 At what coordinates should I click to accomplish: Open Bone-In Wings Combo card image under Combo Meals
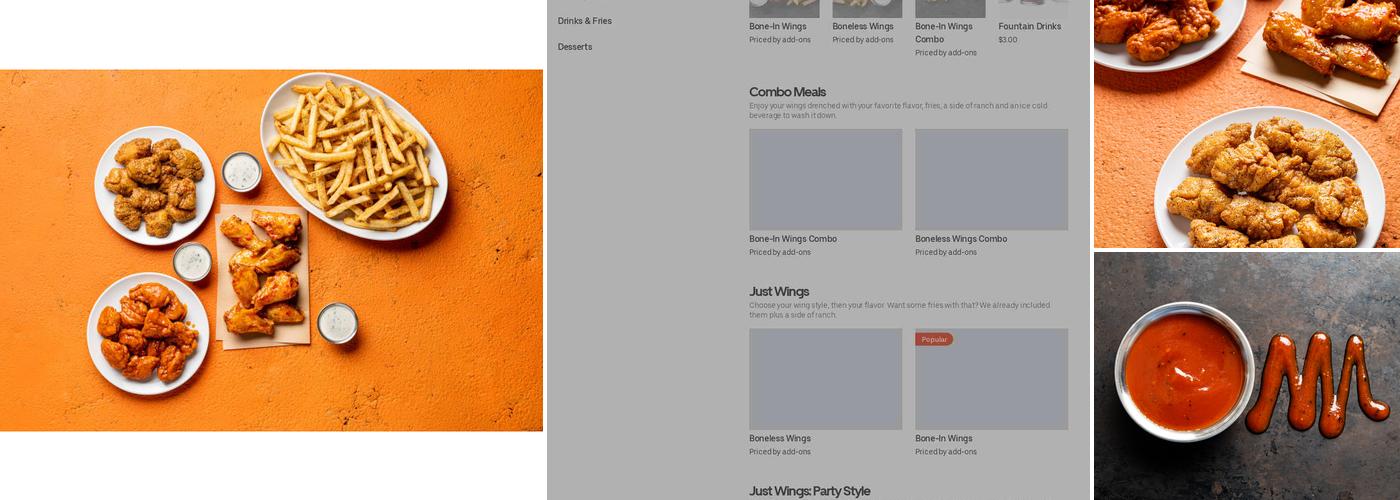pos(825,179)
